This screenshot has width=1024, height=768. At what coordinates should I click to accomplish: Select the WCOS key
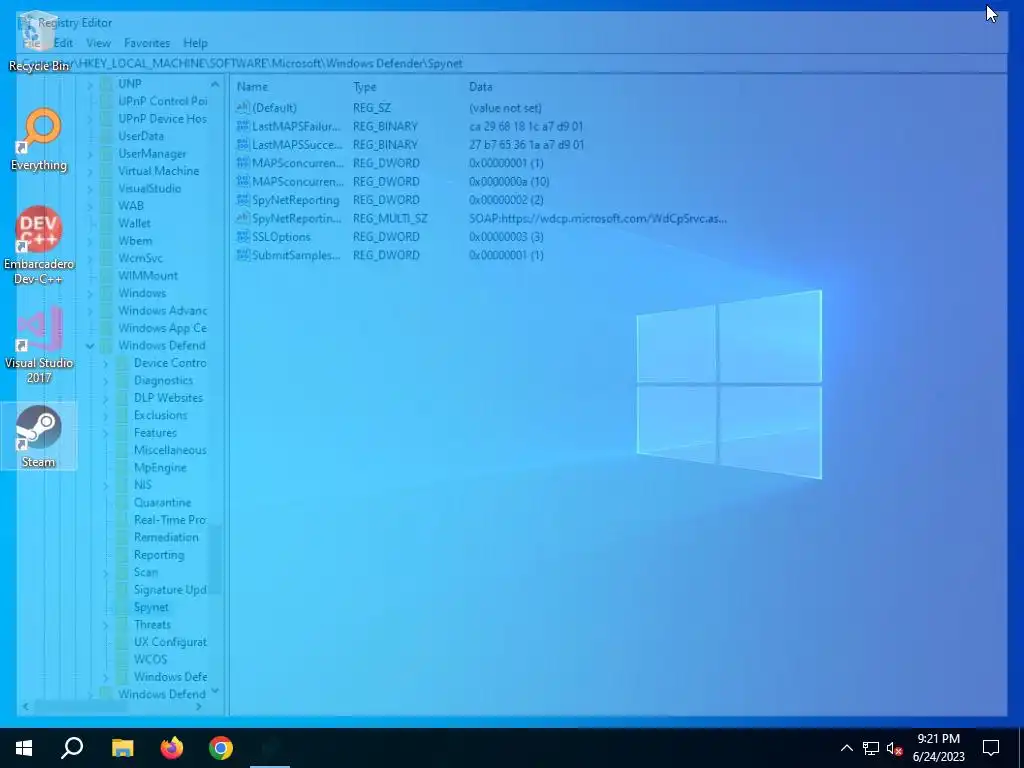pyautogui.click(x=150, y=660)
